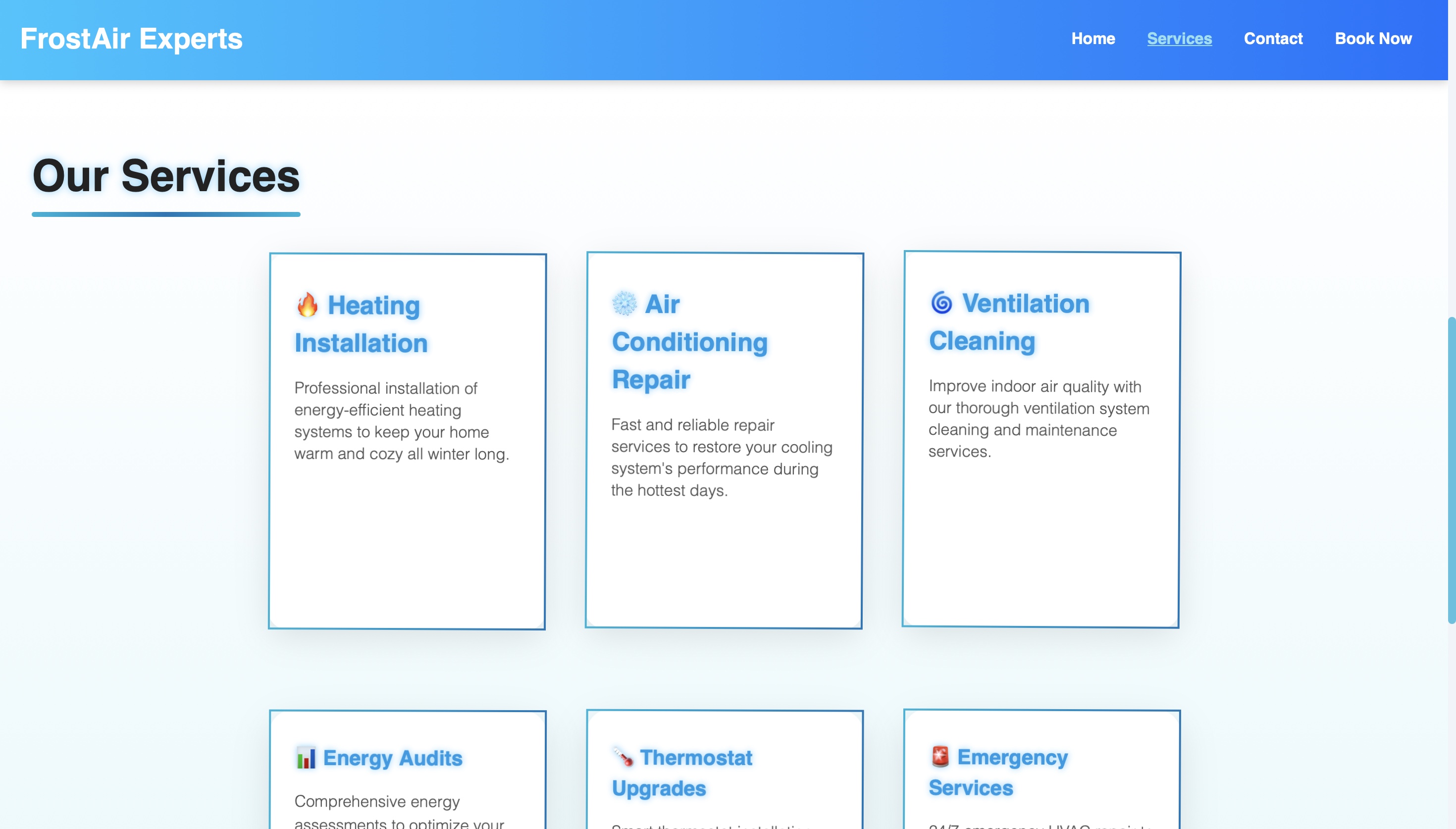Viewport: 1456px width, 829px height.
Task: Select the Emergency Services card title
Action: (x=998, y=772)
